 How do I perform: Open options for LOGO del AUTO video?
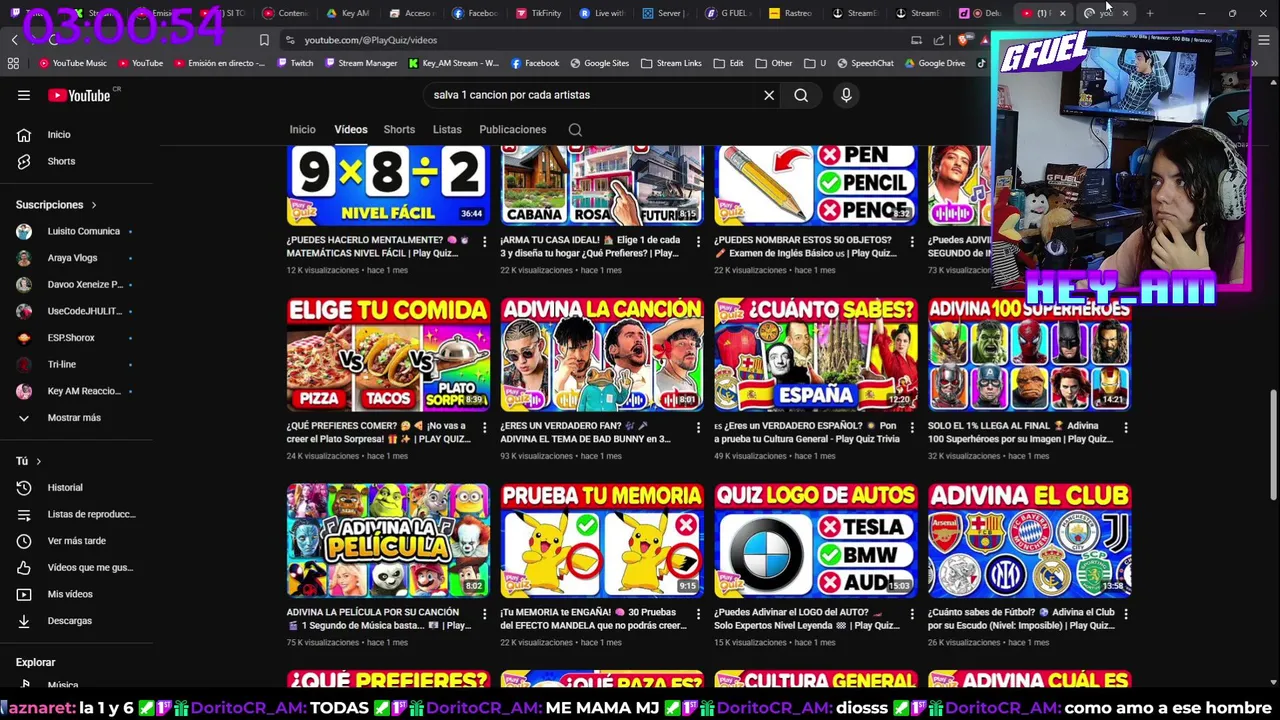click(x=912, y=614)
